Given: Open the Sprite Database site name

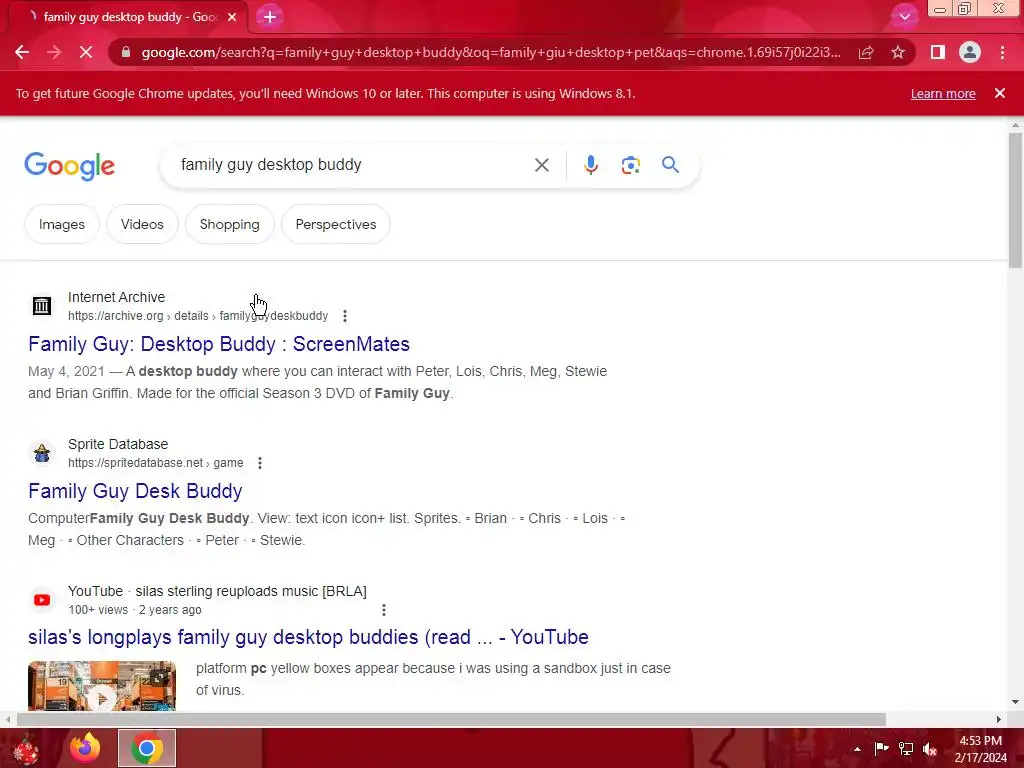Looking at the screenshot, I should [118, 444].
